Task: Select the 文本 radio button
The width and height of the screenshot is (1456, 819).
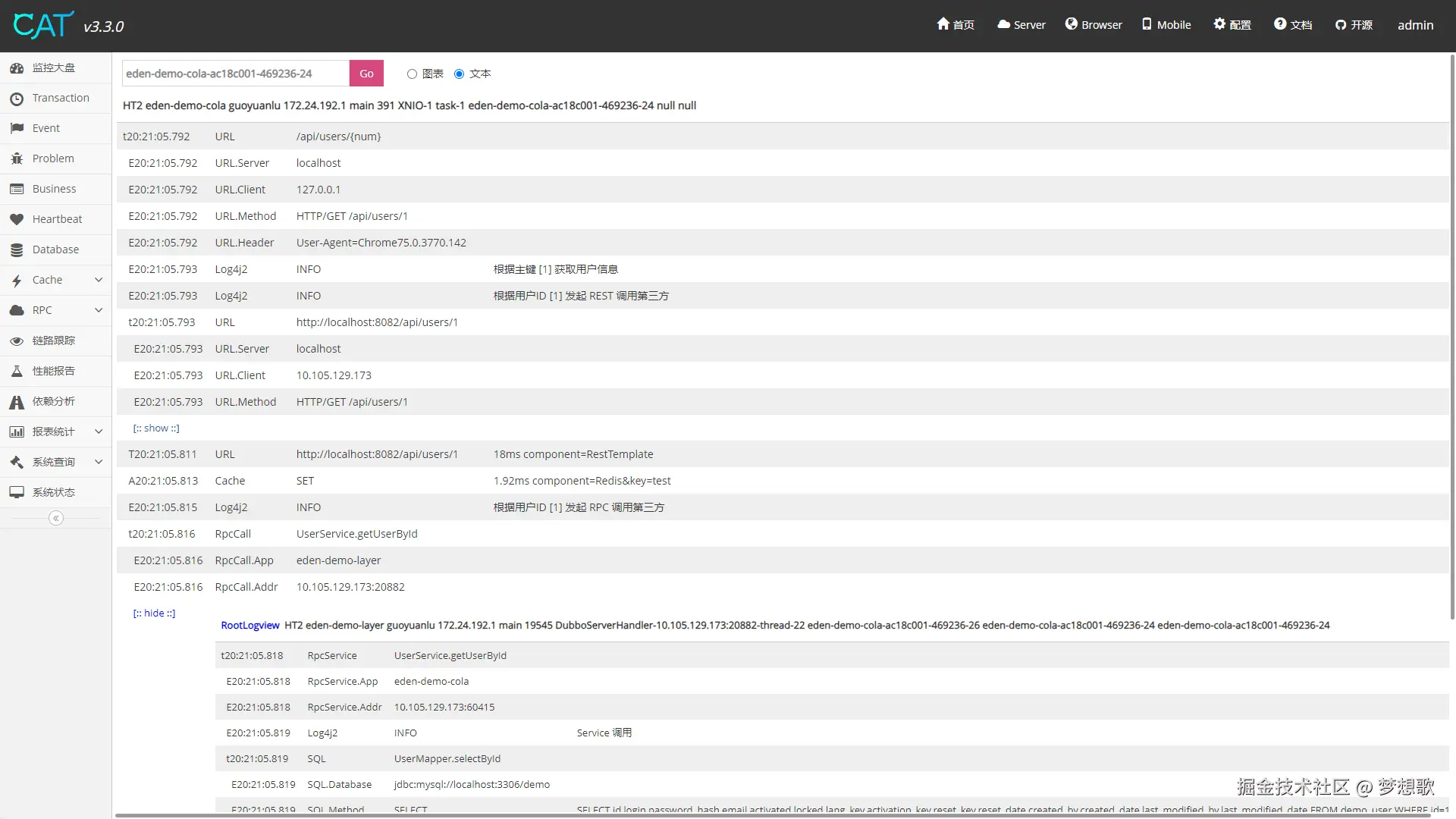Action: coord(459,74)
